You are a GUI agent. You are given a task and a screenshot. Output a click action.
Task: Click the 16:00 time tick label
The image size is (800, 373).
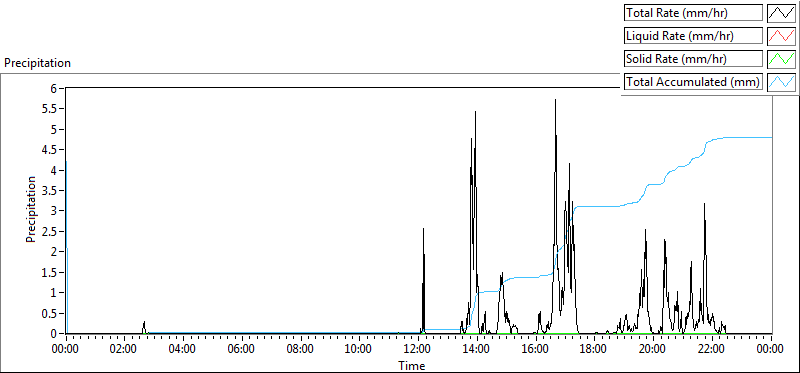click(536, 350)
